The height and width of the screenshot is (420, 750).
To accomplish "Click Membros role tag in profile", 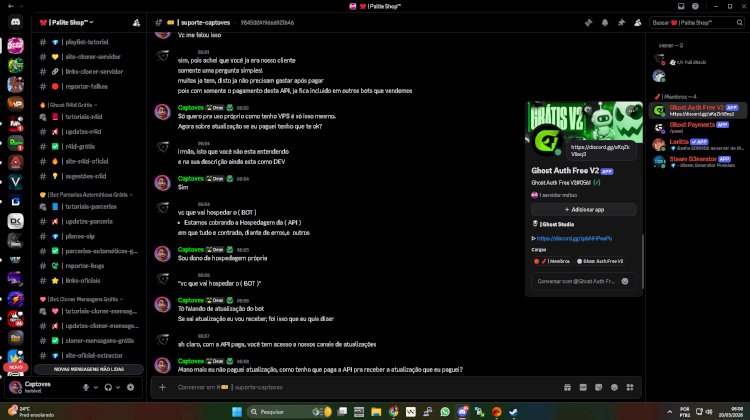I will (x=551, y=261).
